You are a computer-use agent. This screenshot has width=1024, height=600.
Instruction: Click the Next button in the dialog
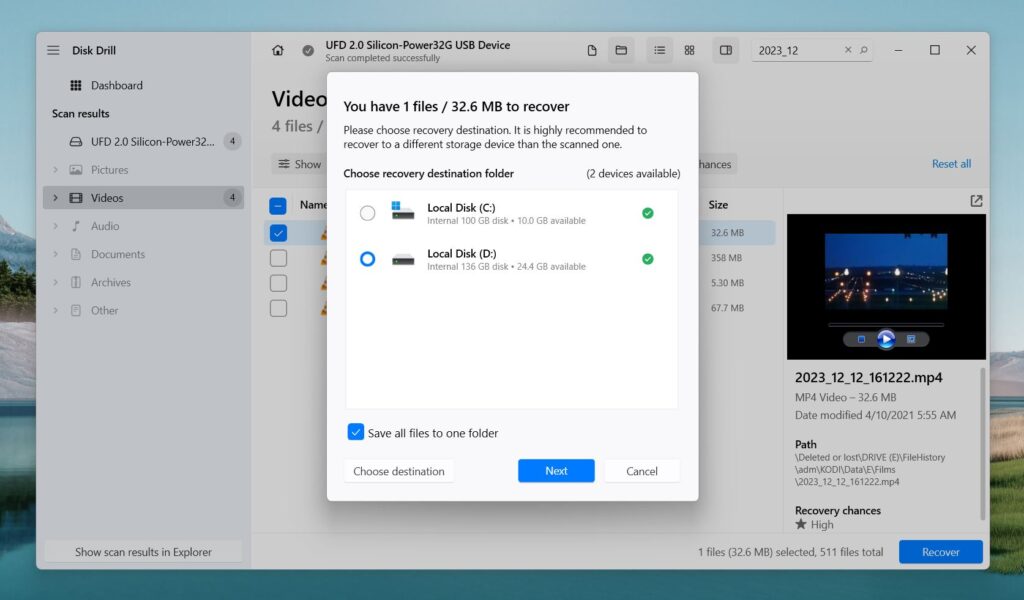click(556, 470)
